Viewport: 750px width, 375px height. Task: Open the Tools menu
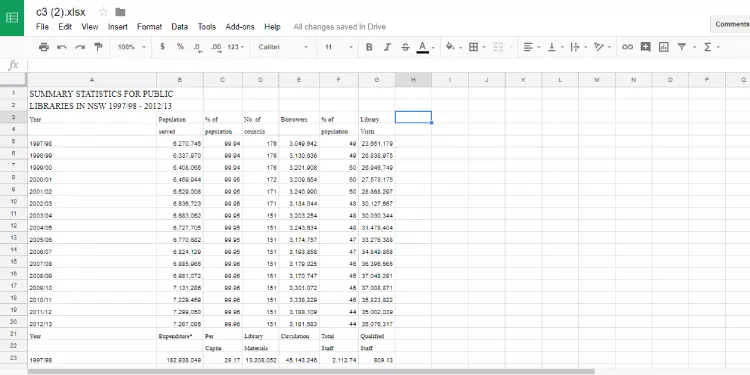click(x=207, y=27)
